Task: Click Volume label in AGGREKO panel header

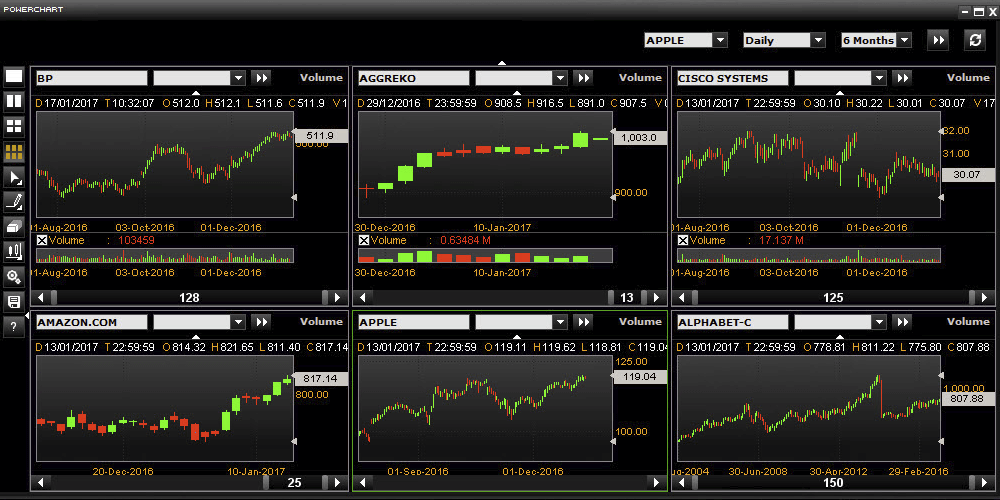Action: tap(640, 78)
